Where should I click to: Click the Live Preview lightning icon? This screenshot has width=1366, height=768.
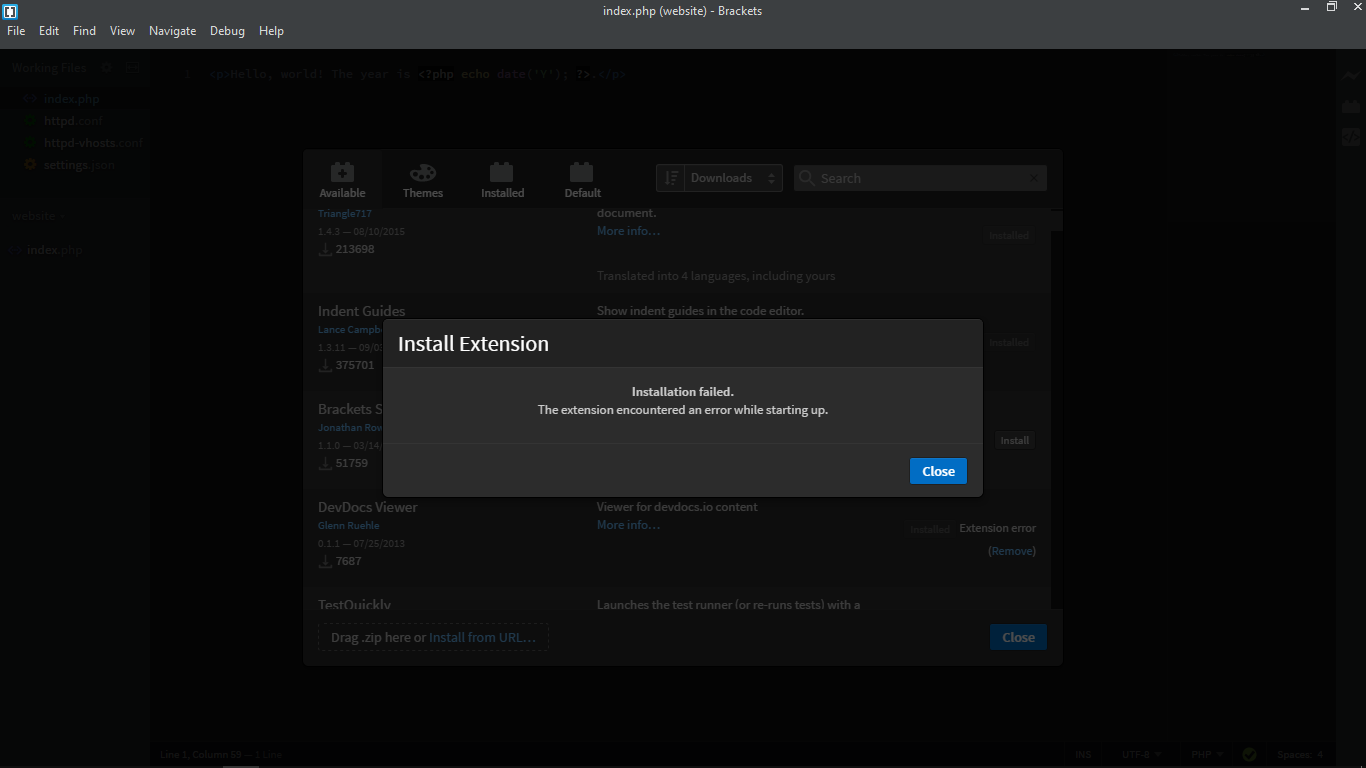(x=1351, y=77)
